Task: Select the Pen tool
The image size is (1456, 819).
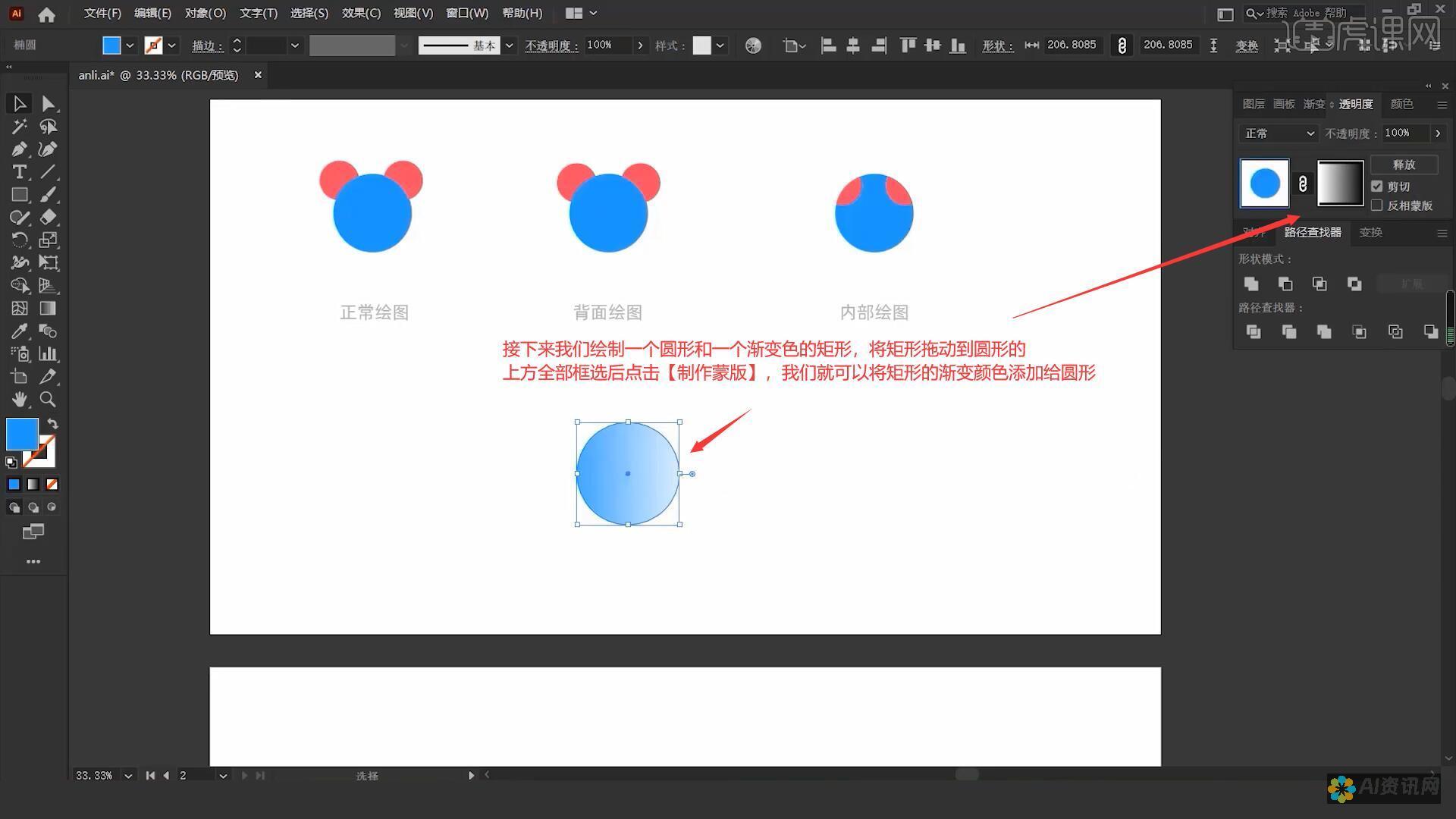Action: pos(18,149)
